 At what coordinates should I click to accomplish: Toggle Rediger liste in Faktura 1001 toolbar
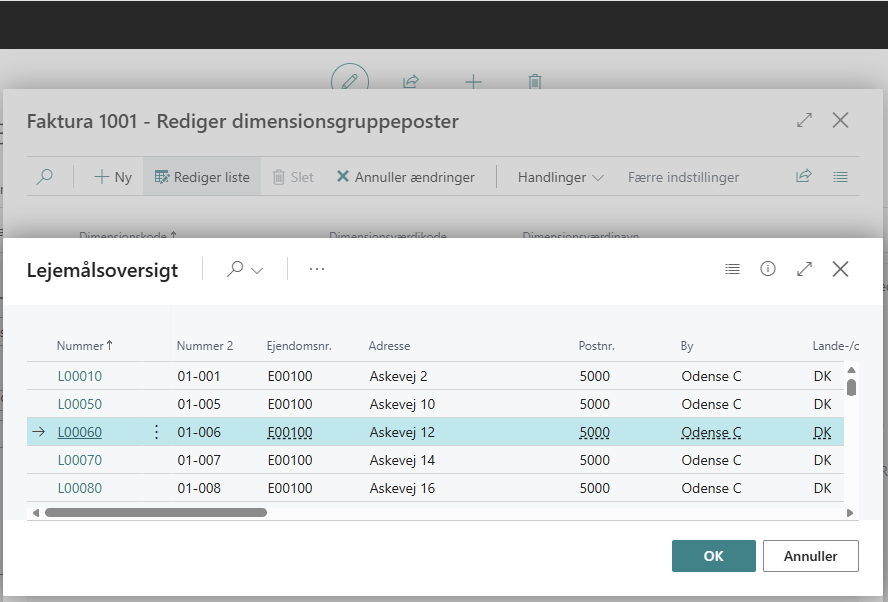[x=202, y=177]
